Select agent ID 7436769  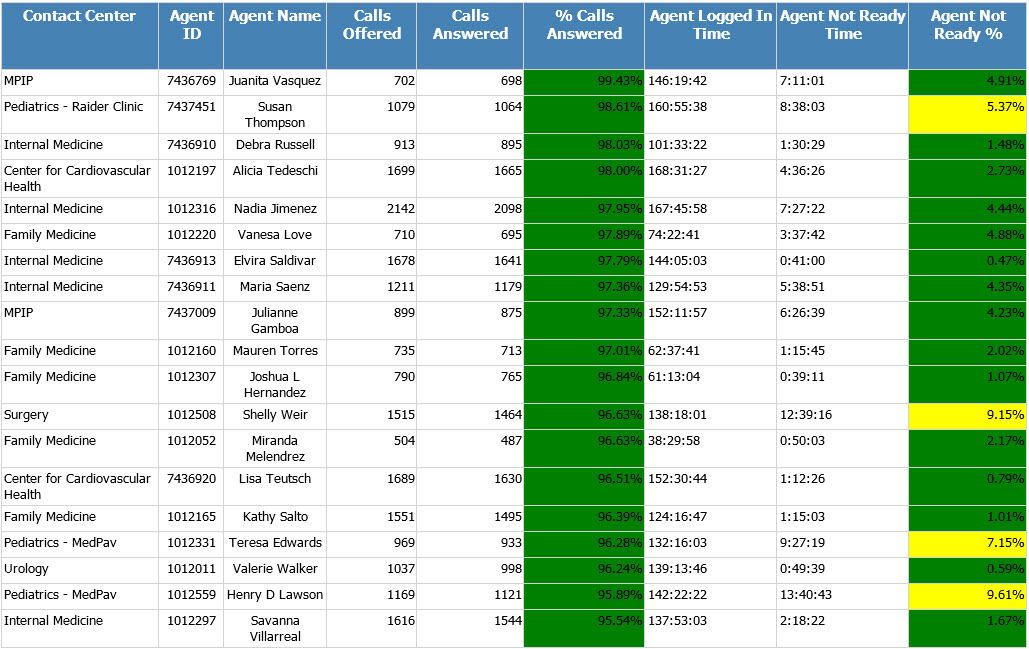click(191, 81)
